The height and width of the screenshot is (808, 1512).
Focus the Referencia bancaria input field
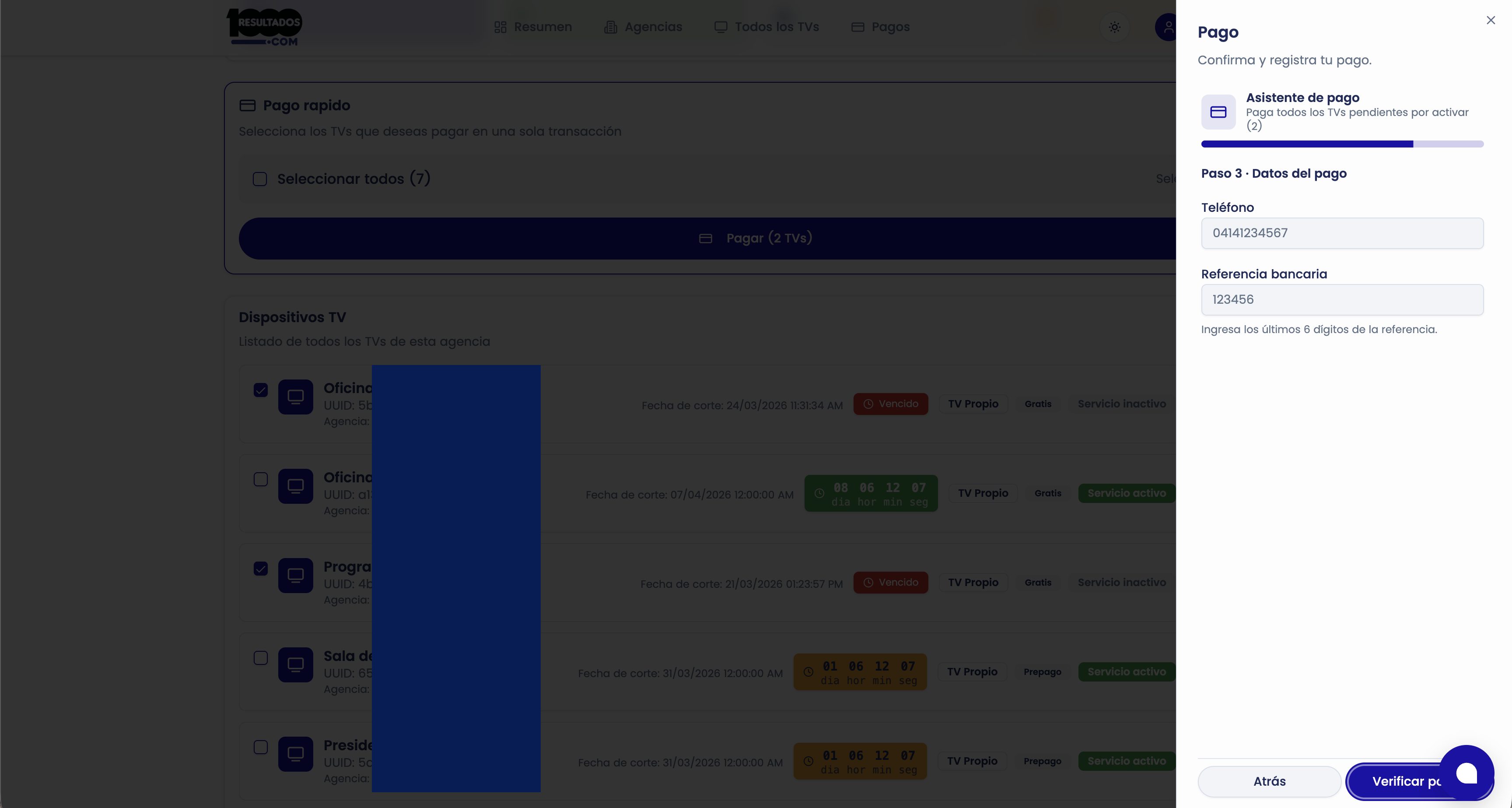point(1342,299)
